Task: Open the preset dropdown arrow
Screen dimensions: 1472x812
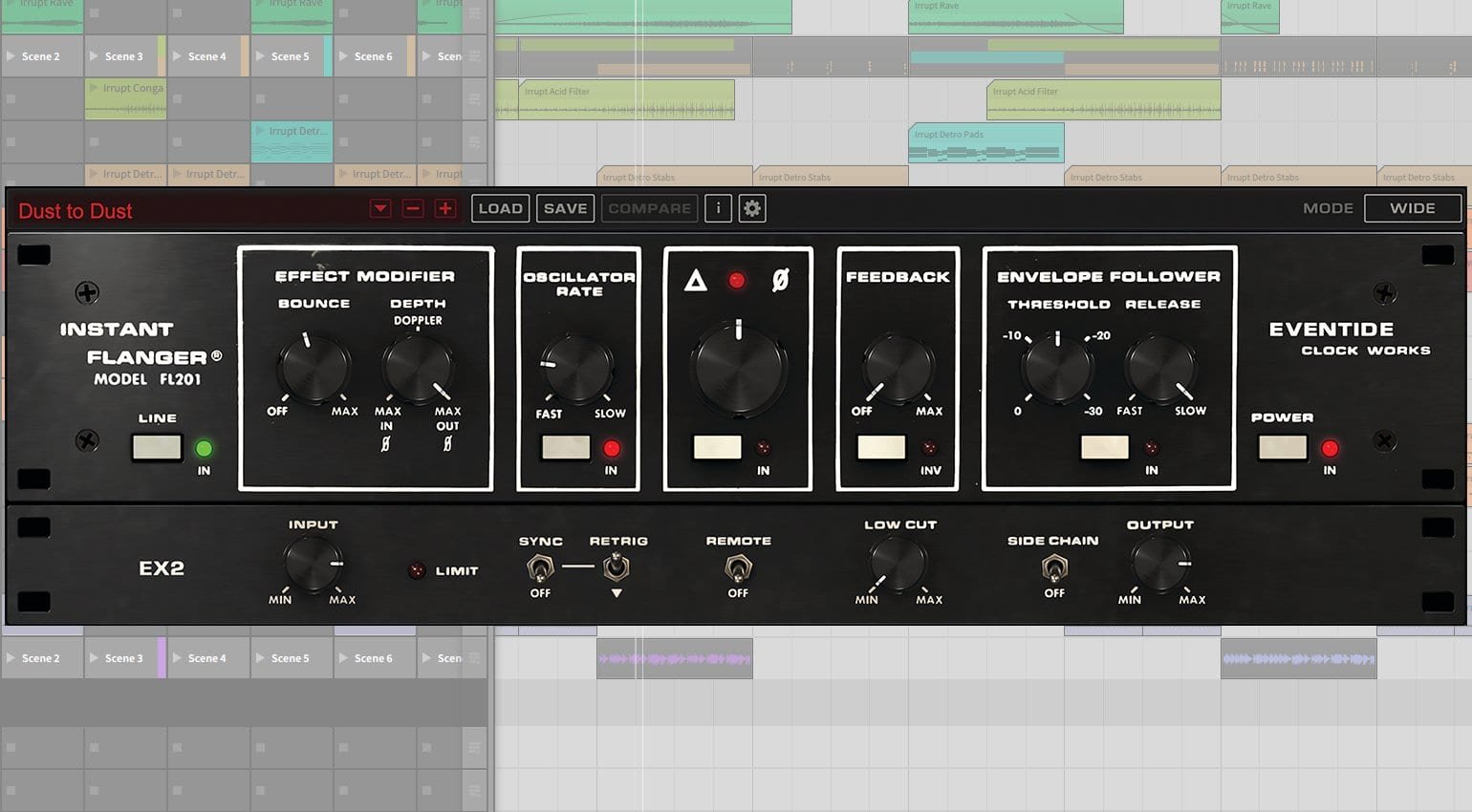Action: coord(379,207)
